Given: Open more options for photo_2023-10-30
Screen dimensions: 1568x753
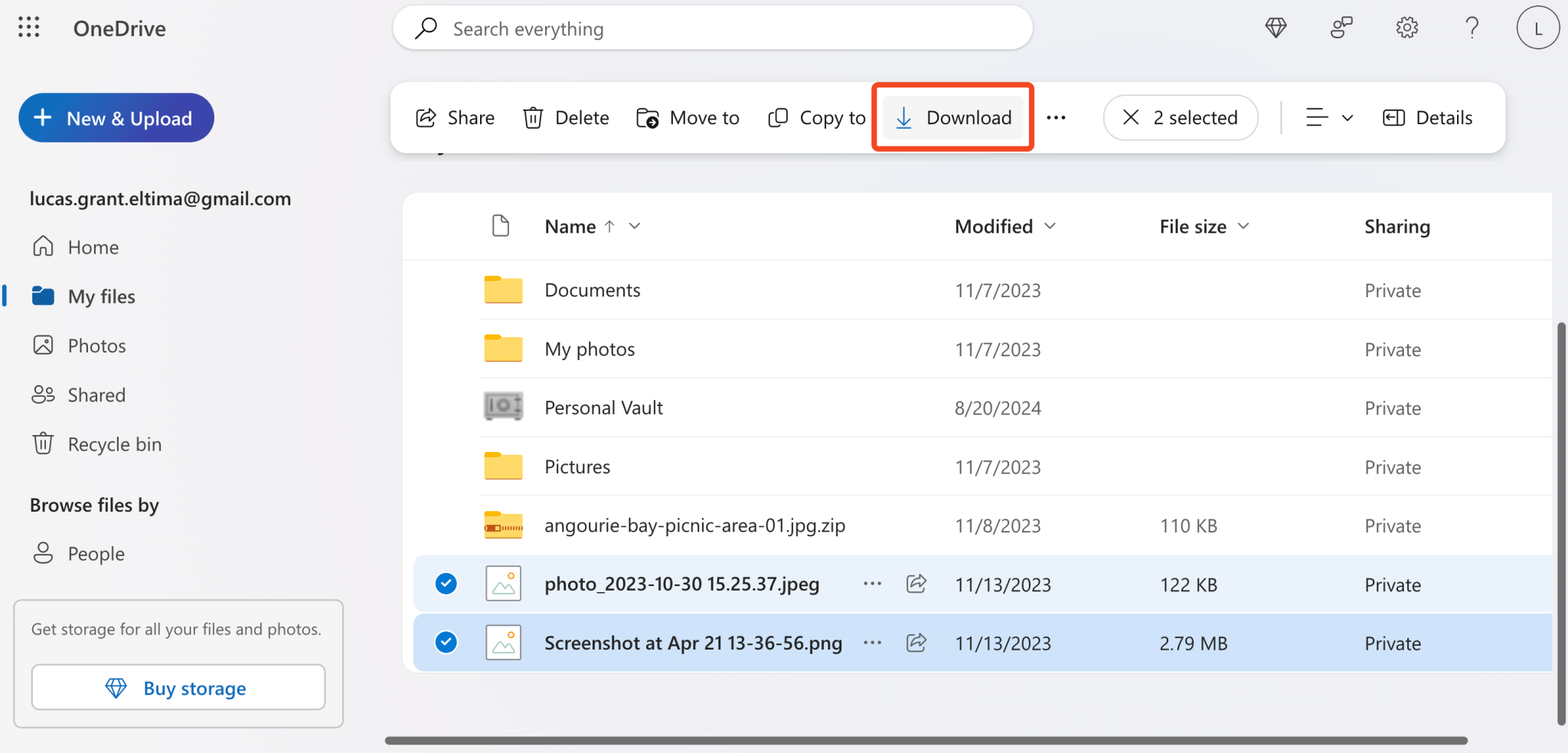Looking at the screenshot, I should [871, 583].
